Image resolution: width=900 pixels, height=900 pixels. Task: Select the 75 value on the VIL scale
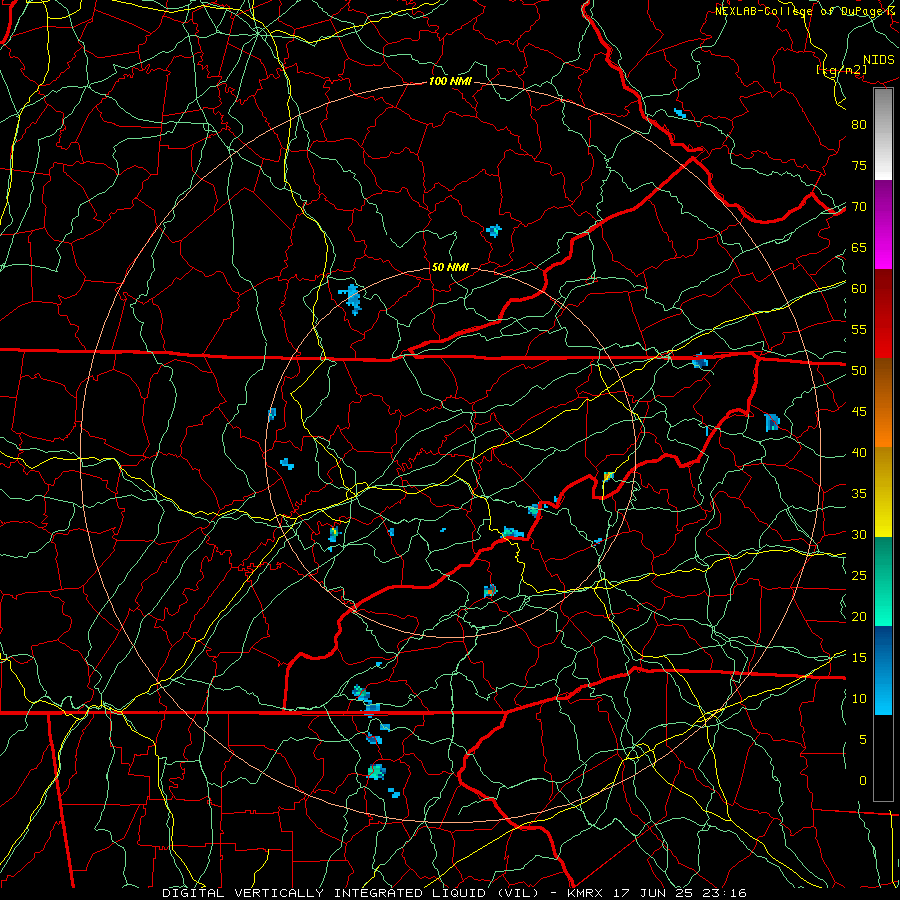[x=859, y=166]
